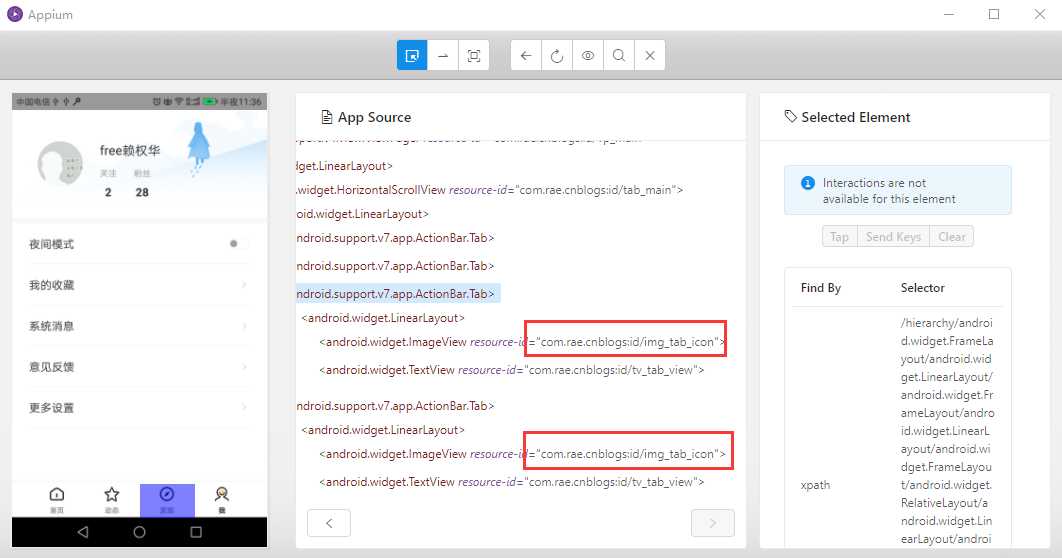Click interactions not available info icon
Image resolution: width=1062 pixels, height=558 pixels.
[807, 183]
